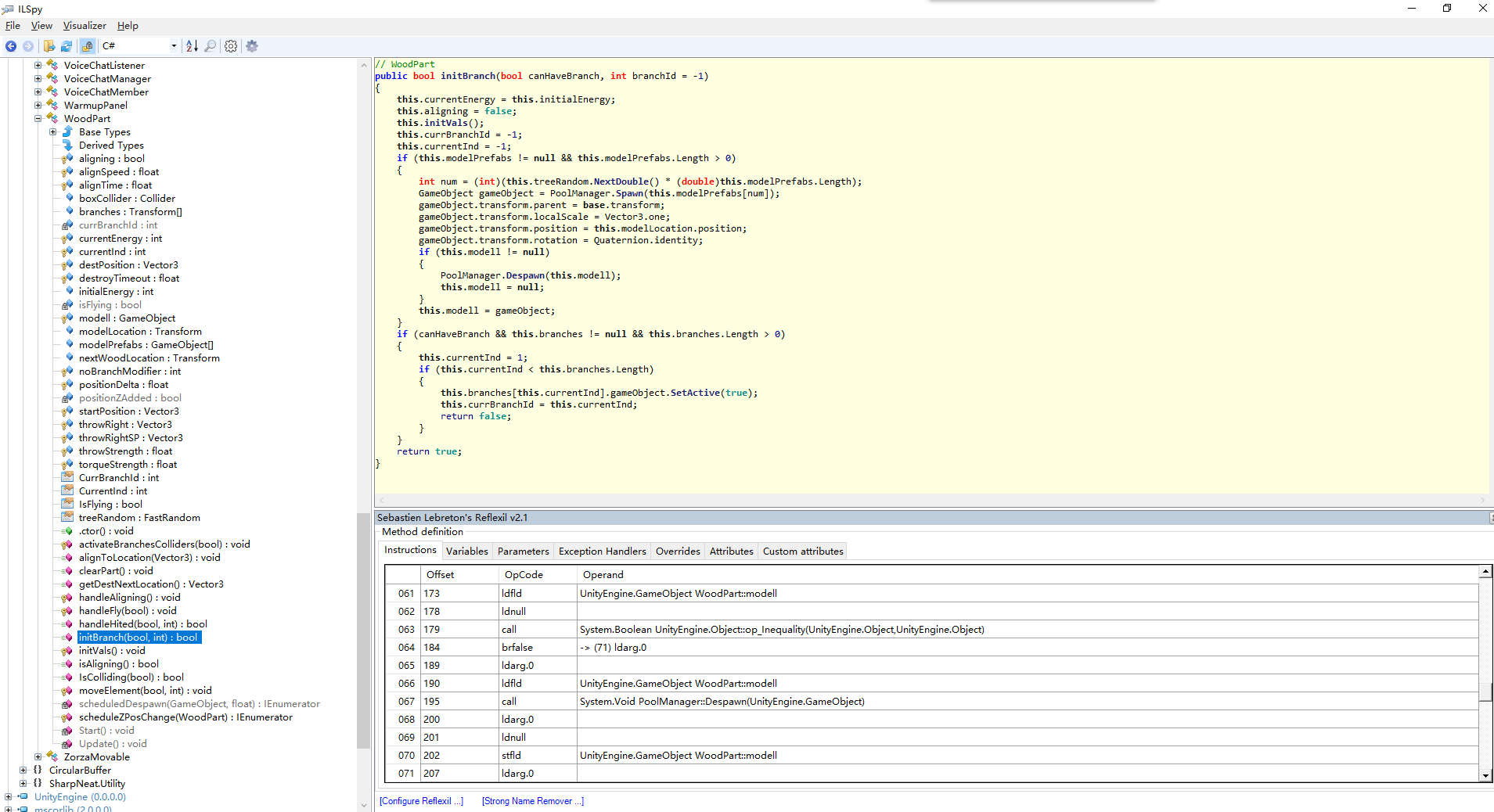1494x812 pixels.
Task: Click the tree panel vertical scrollbar thumb
Action: 363,631
